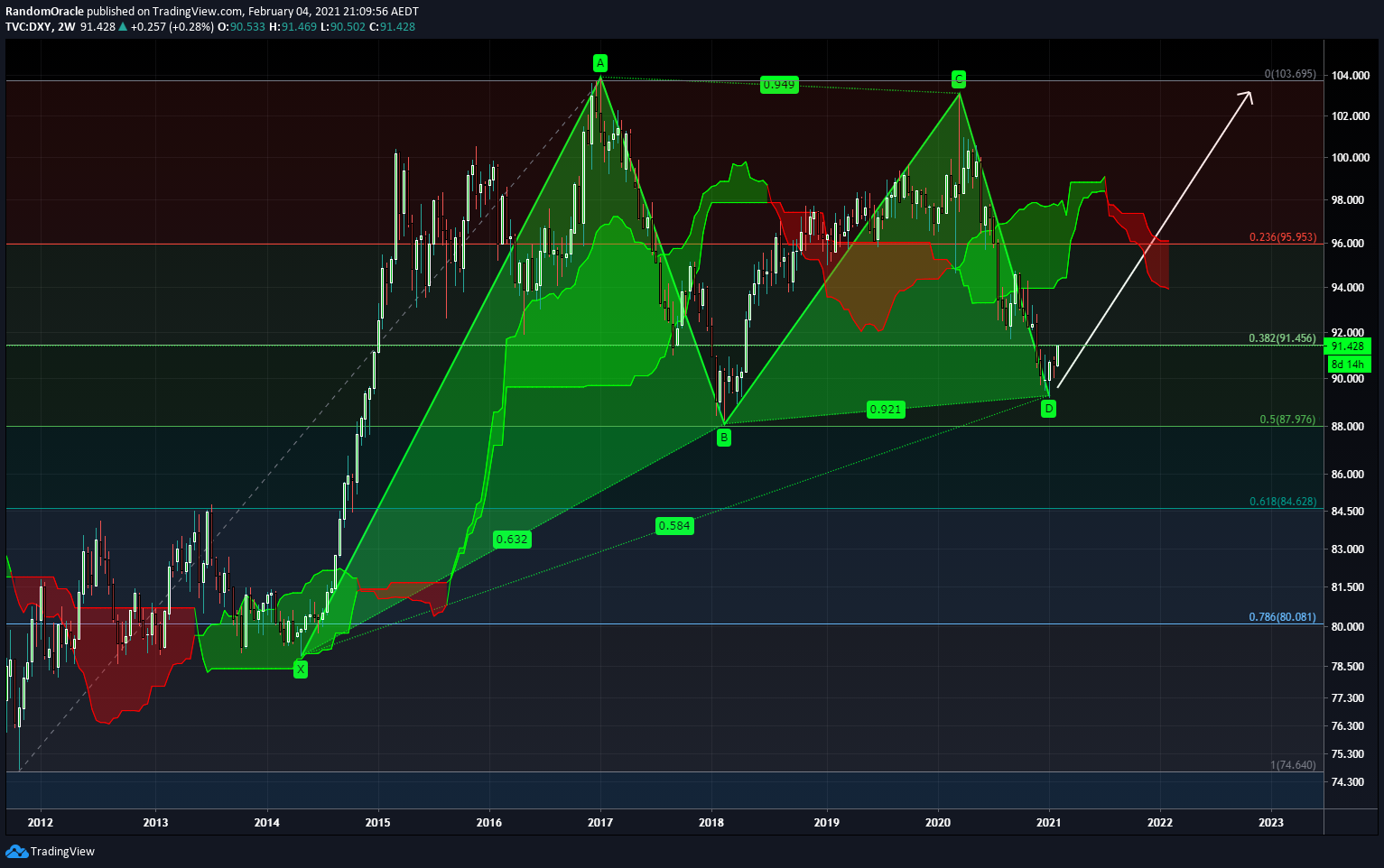The image size is (1384, 868).
Task: Click Fibonacci level 0.382(91.456) label
Action: (x=1282, y=338)
